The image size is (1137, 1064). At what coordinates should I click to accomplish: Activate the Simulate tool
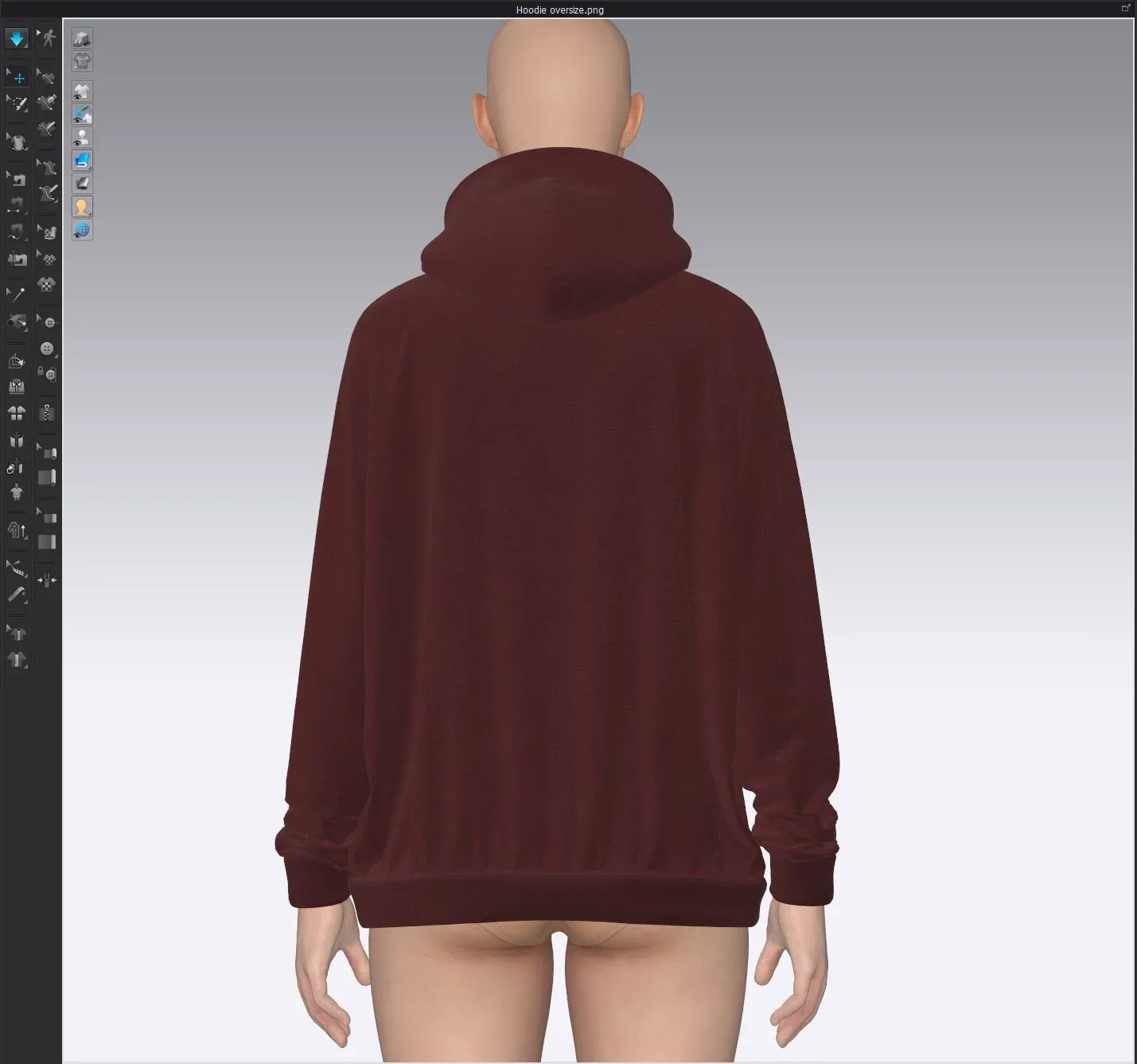[x=18, y=39]
